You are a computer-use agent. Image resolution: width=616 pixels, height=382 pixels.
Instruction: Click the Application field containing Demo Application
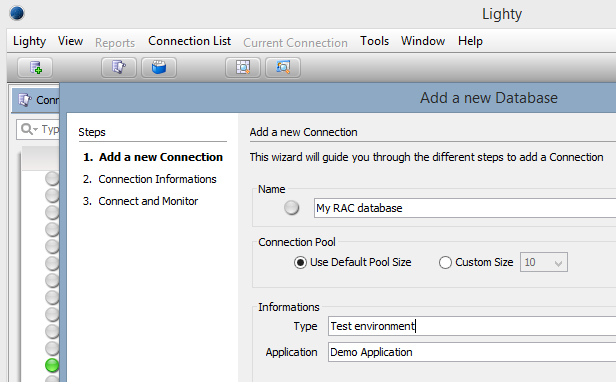tap(472, 352)
